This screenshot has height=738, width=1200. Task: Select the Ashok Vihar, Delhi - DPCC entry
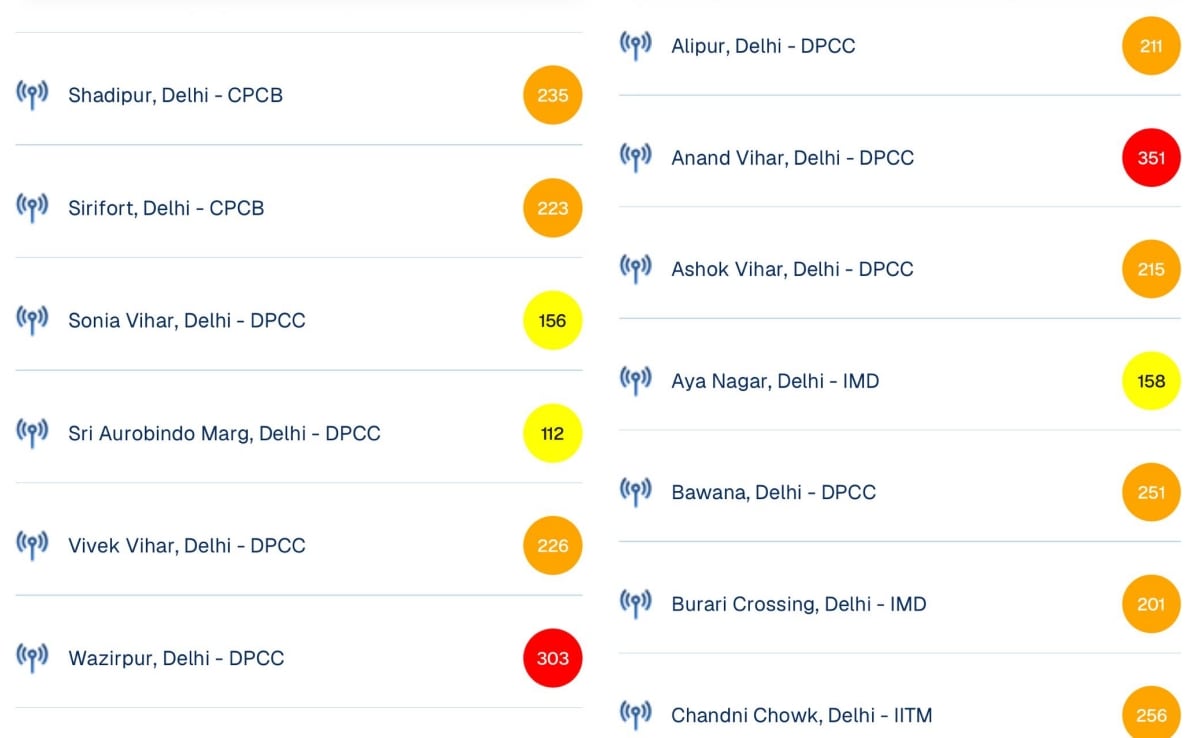click(792, 269)
